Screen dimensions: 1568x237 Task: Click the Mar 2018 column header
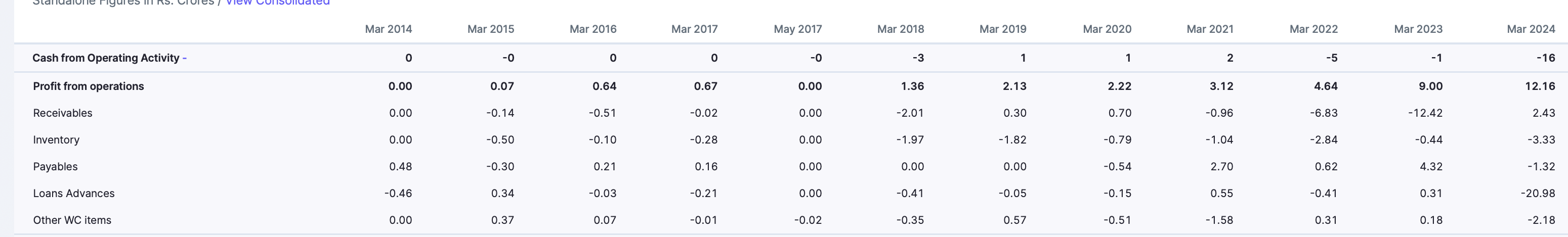900,29
